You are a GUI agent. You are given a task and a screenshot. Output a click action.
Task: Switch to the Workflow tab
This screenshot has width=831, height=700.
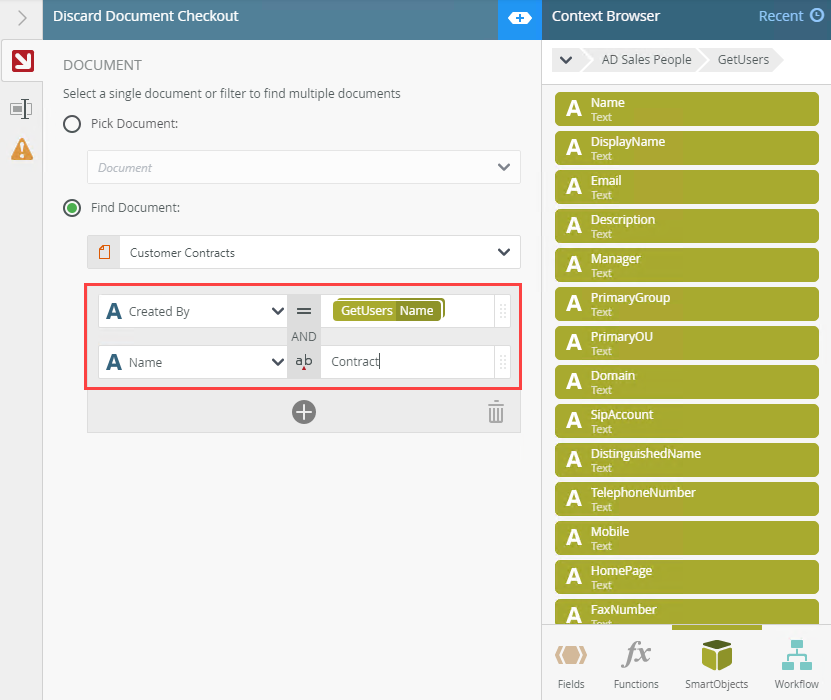(796, 664)
